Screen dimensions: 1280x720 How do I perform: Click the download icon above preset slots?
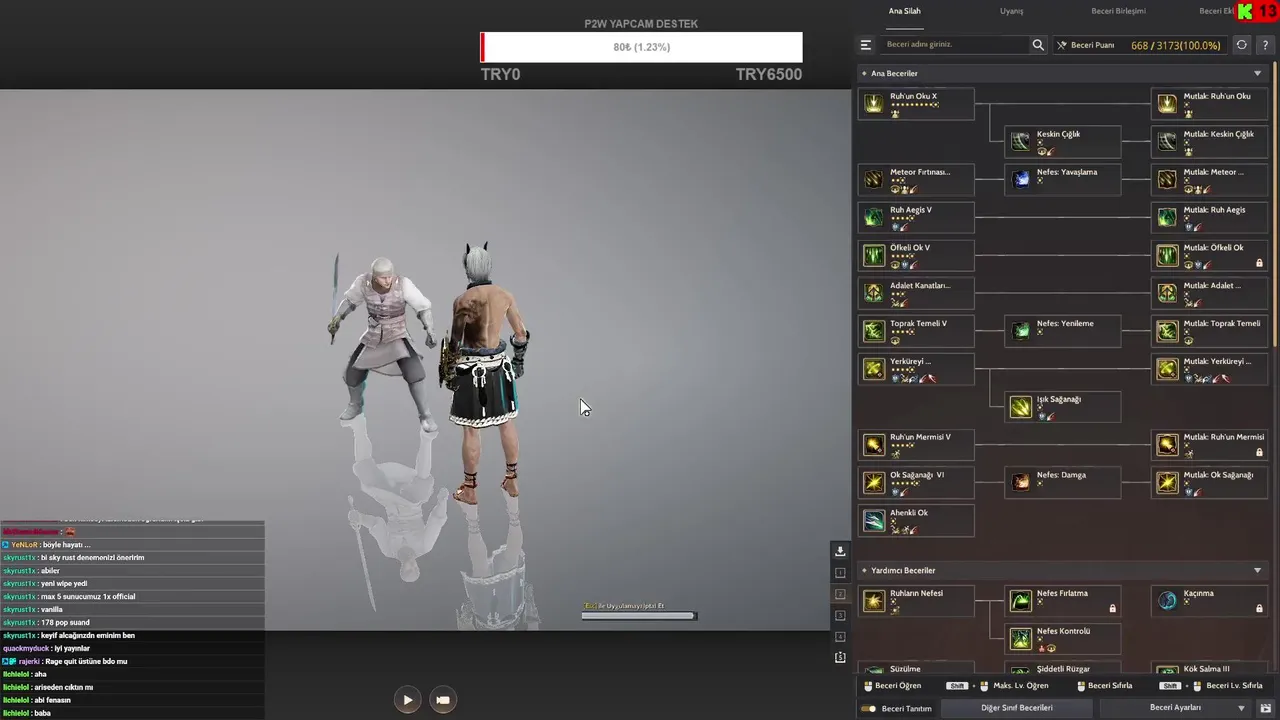point(840,551)
